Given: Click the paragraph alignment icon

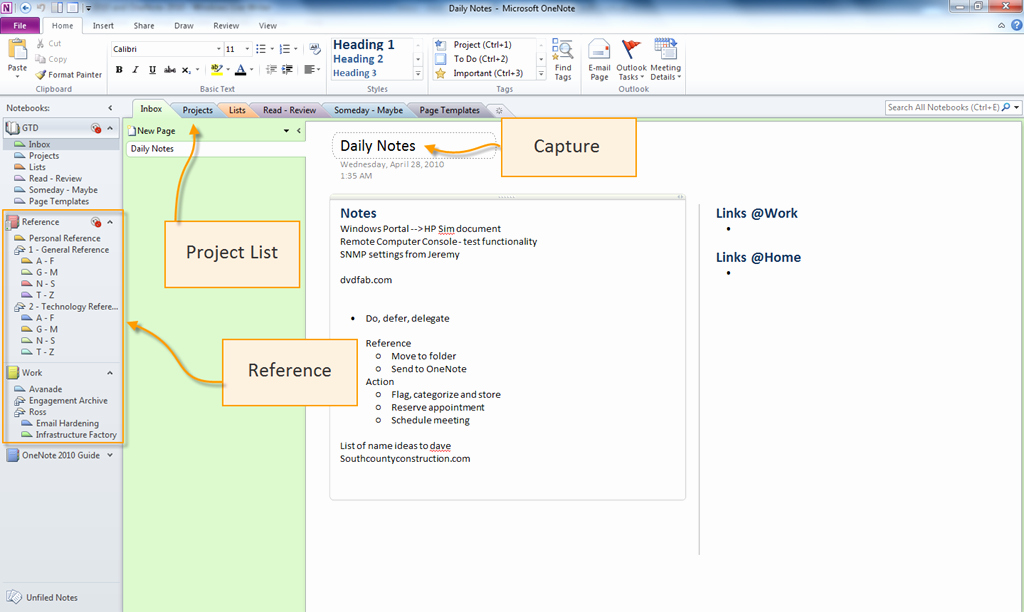Looking at the screenshot, I should [310, 70].
